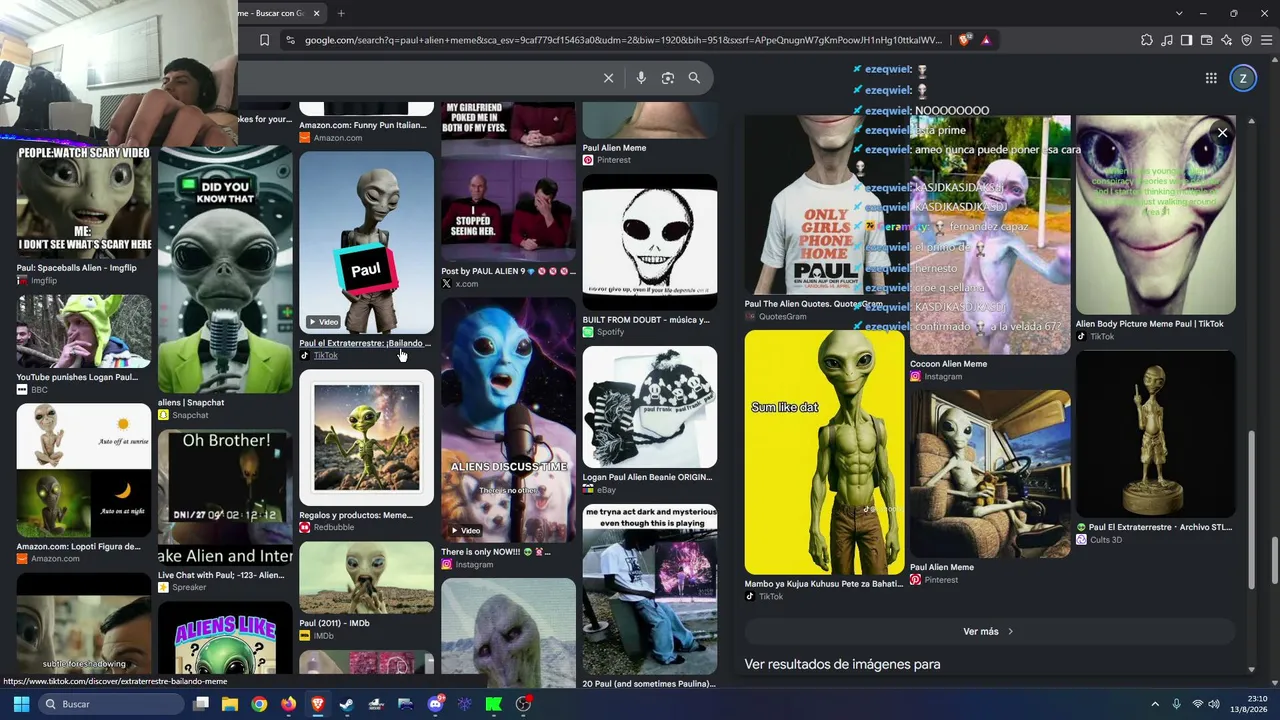Open 'There is only NOW!!!' Instagram link
This screenshot has height=720, width=1280.
pyautogui.click(x=496, y=552)
